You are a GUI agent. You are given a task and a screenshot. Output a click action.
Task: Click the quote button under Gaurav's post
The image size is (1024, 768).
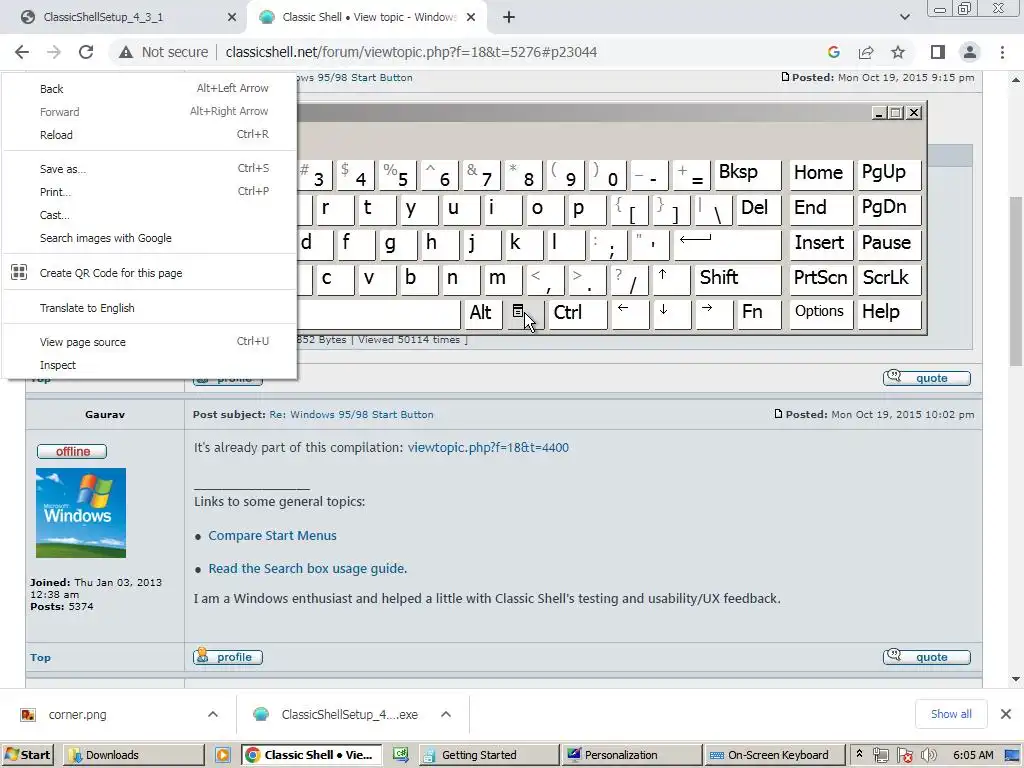click(927, 657)
